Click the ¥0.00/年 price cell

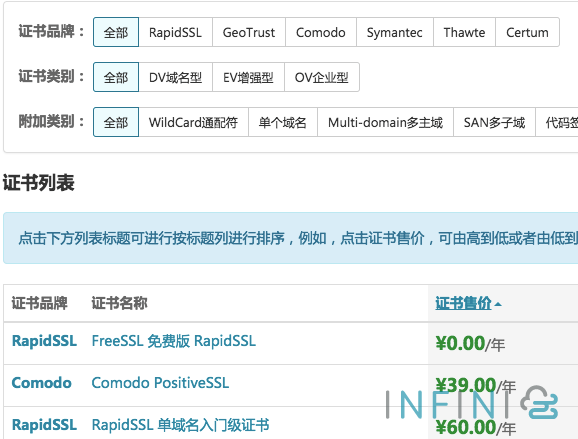pyautogui.click(x=470, y=344)
